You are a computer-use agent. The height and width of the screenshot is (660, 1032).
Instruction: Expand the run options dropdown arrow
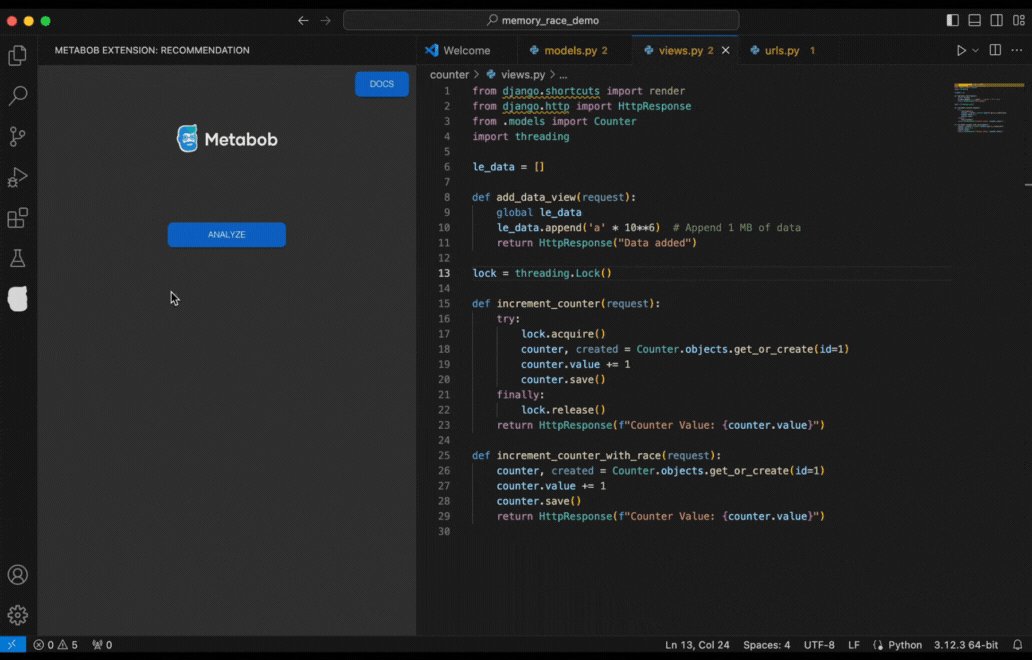[x=975, y=51]
